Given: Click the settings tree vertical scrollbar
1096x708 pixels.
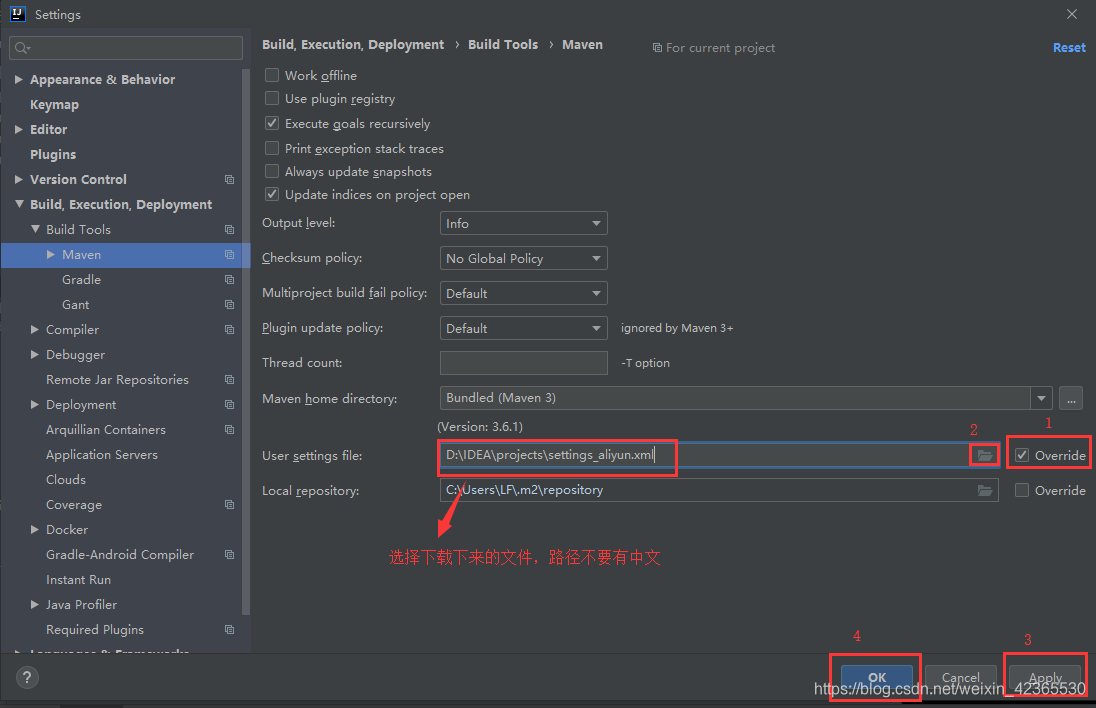Looking at the screenshot, I should tap(246, 342).
